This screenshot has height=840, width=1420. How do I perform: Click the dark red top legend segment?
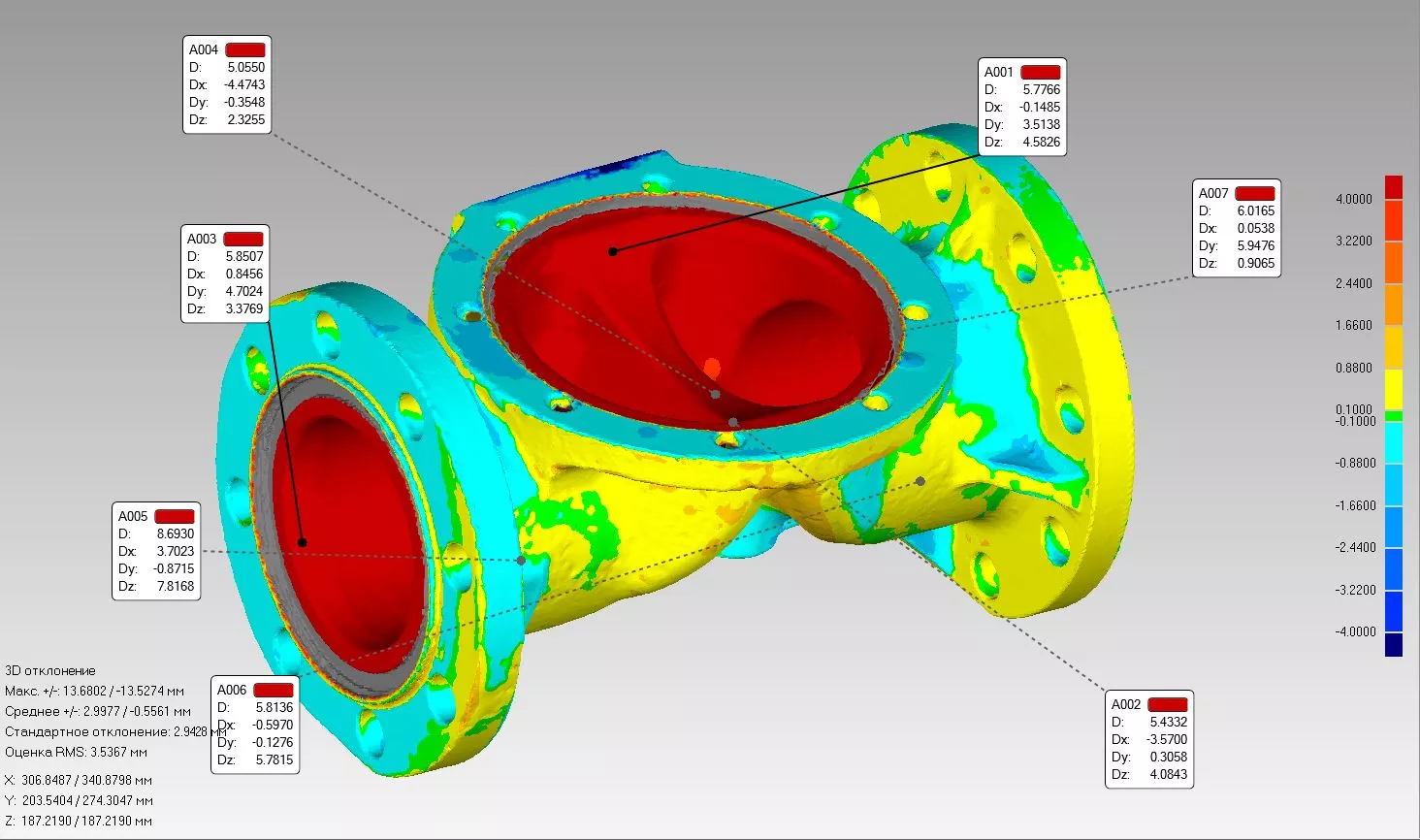click(x=1393, y=186)
